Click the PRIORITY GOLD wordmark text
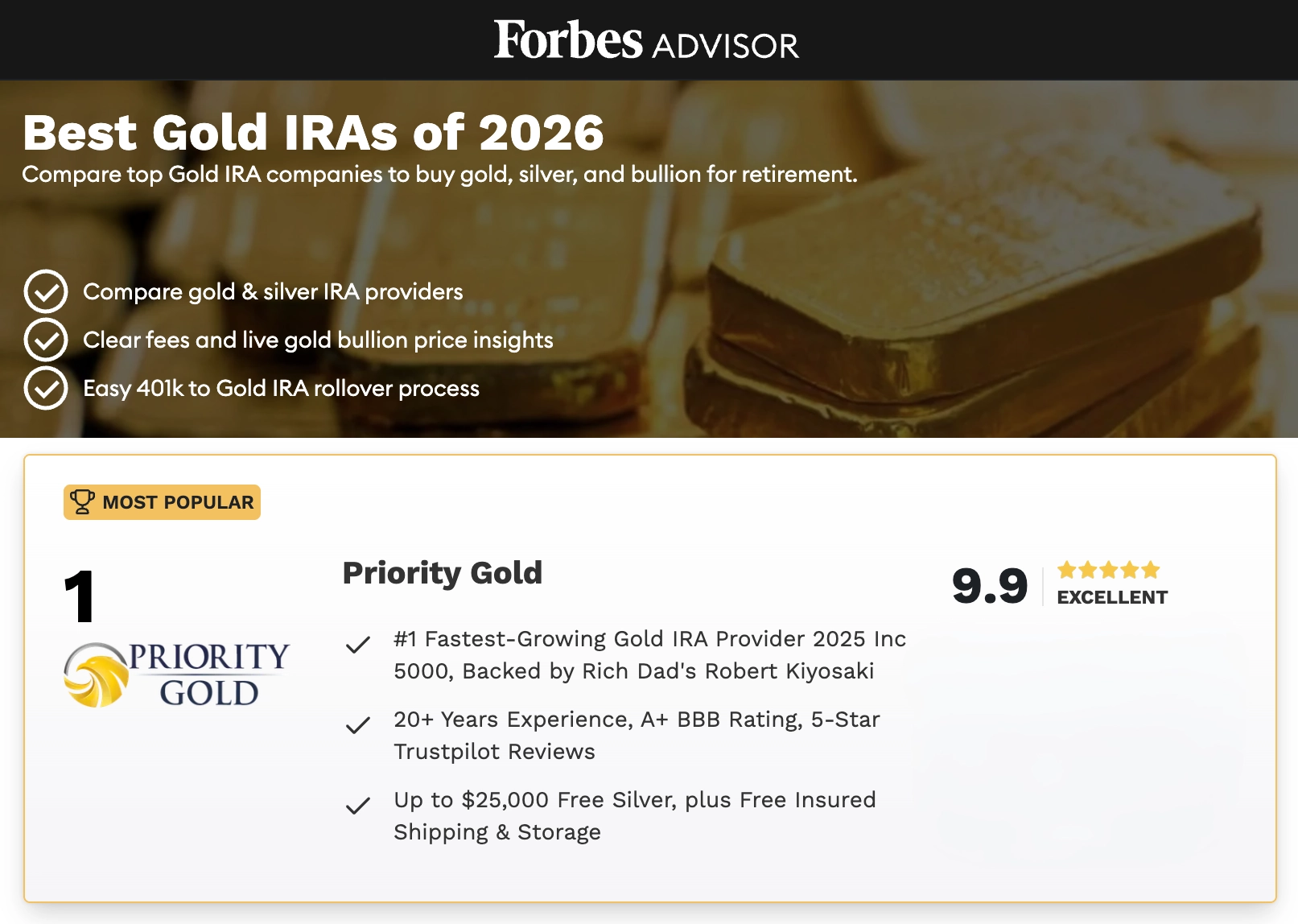 pyautogui.click(x=209, y=674)
